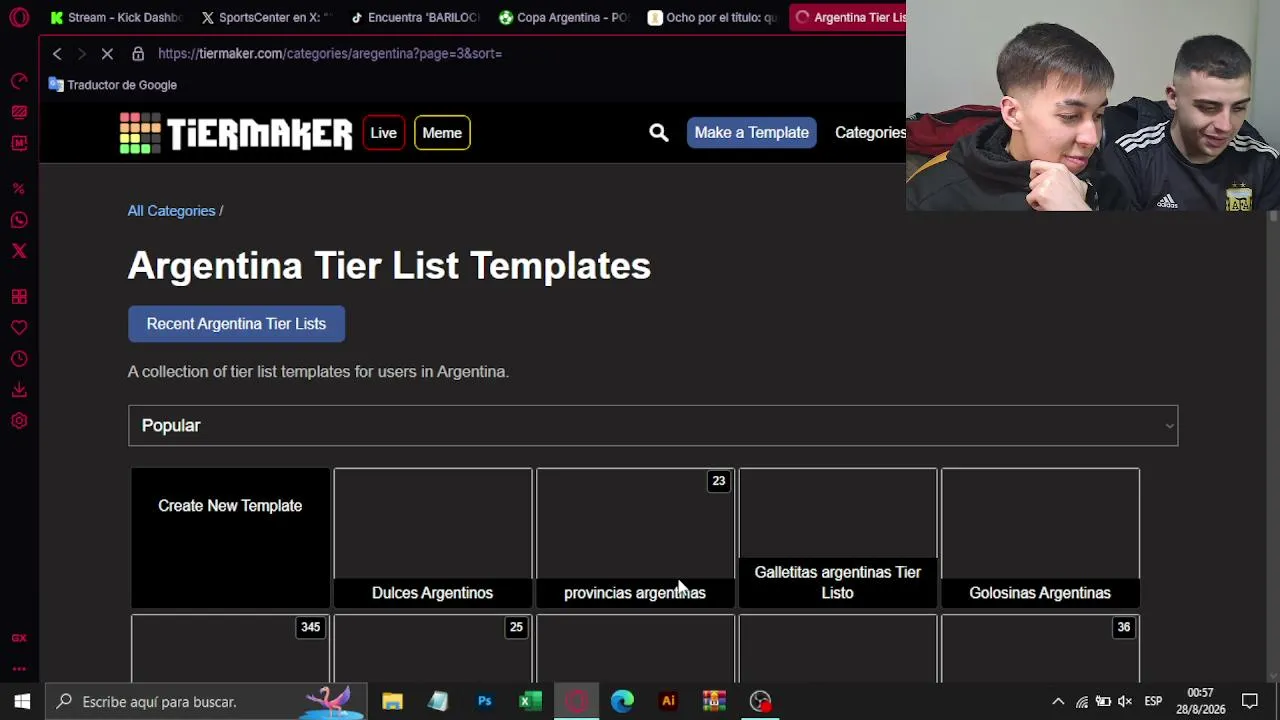Open the Categories menu in TierMaker header
Image resolution: width=1280 pixels, height=720 pixels.
point(870,132)
